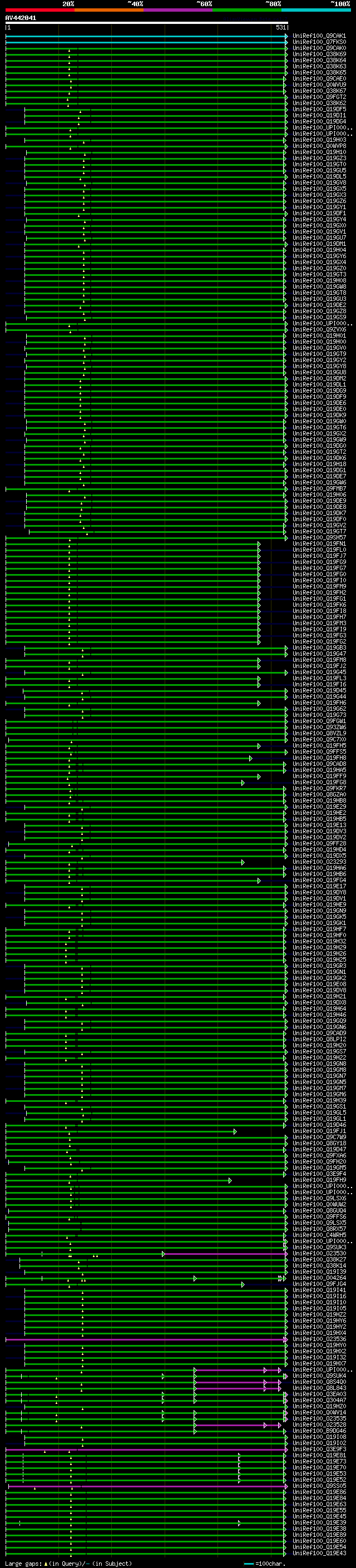Select hit label UniRef100_Q19FG2

[x=319, y=642]
